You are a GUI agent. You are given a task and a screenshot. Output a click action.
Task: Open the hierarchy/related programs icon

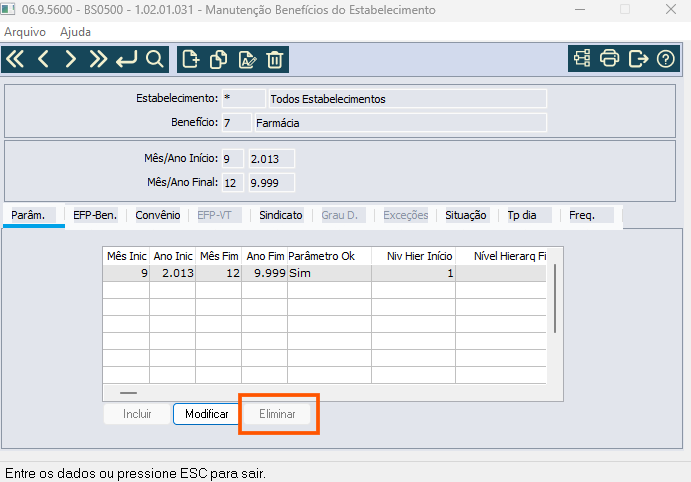tap(582, 59)
